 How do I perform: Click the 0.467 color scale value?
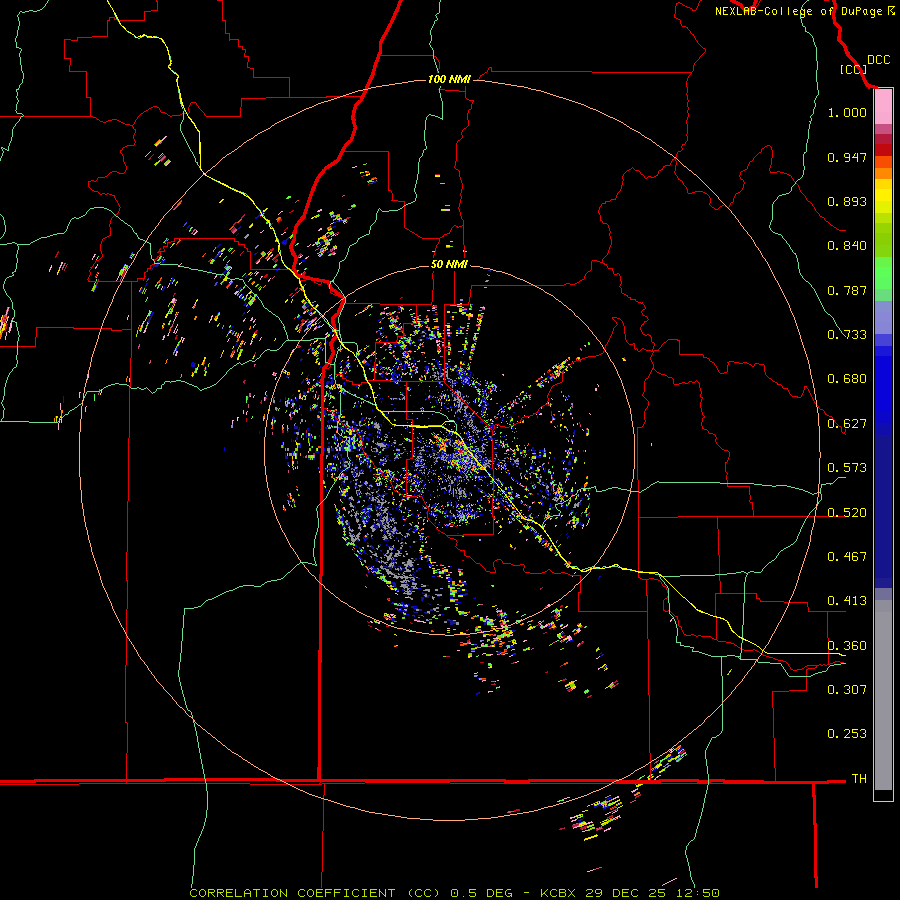tap(847, 557)
